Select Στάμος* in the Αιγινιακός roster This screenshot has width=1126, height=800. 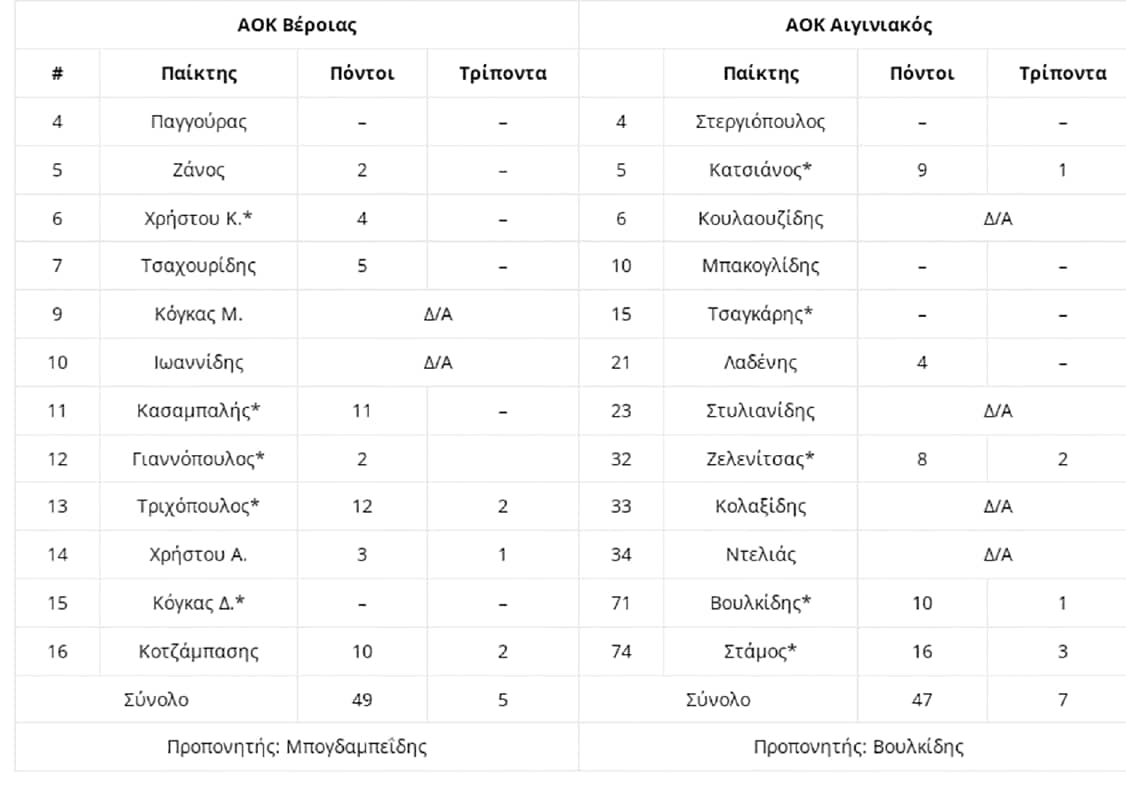tap(760, 652)
